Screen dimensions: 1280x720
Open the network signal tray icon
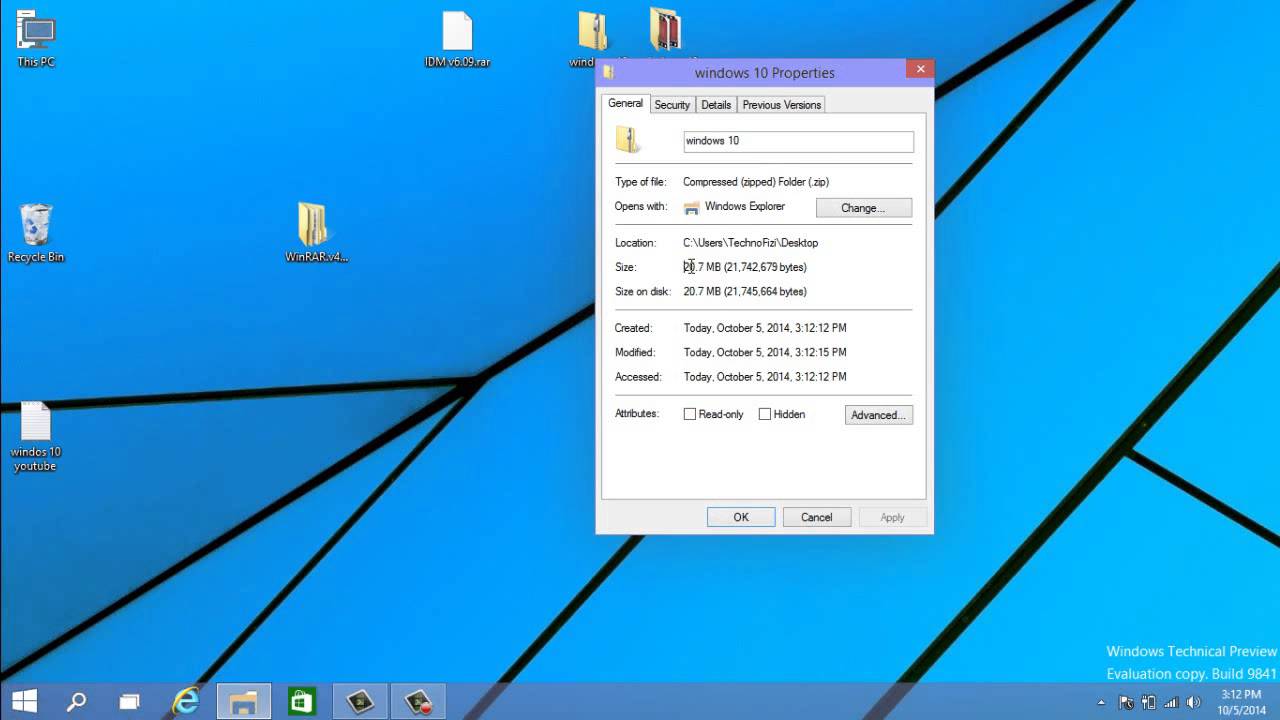[1171, 702]
